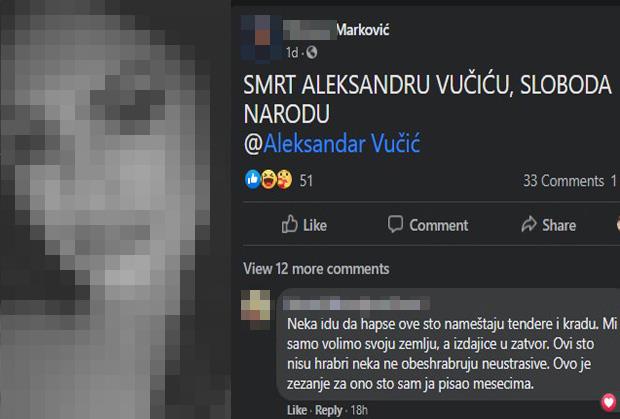
Task: Open the 18h comment timestamp
Action: coord(359,410)
